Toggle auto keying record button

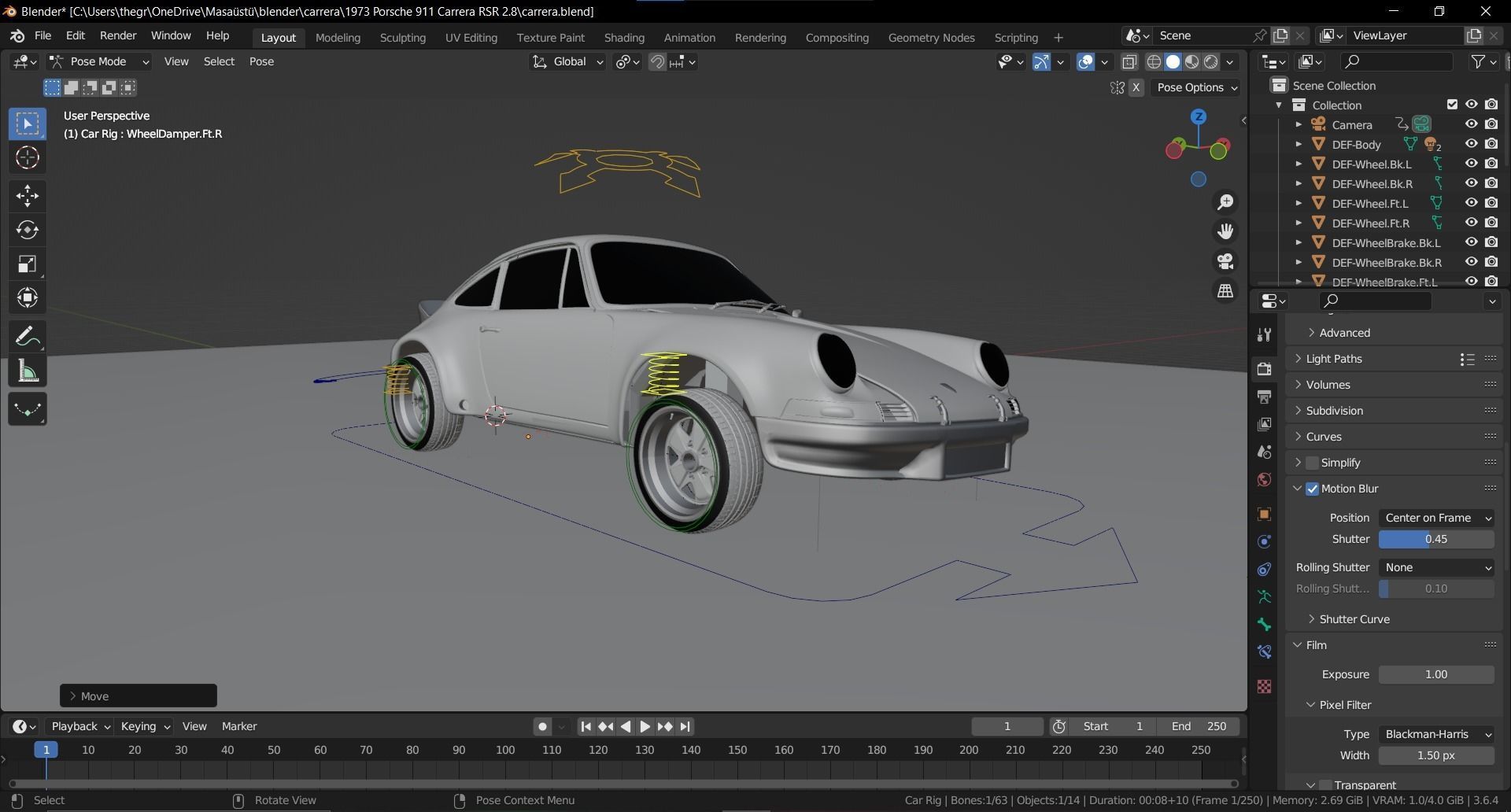[542, 727]
